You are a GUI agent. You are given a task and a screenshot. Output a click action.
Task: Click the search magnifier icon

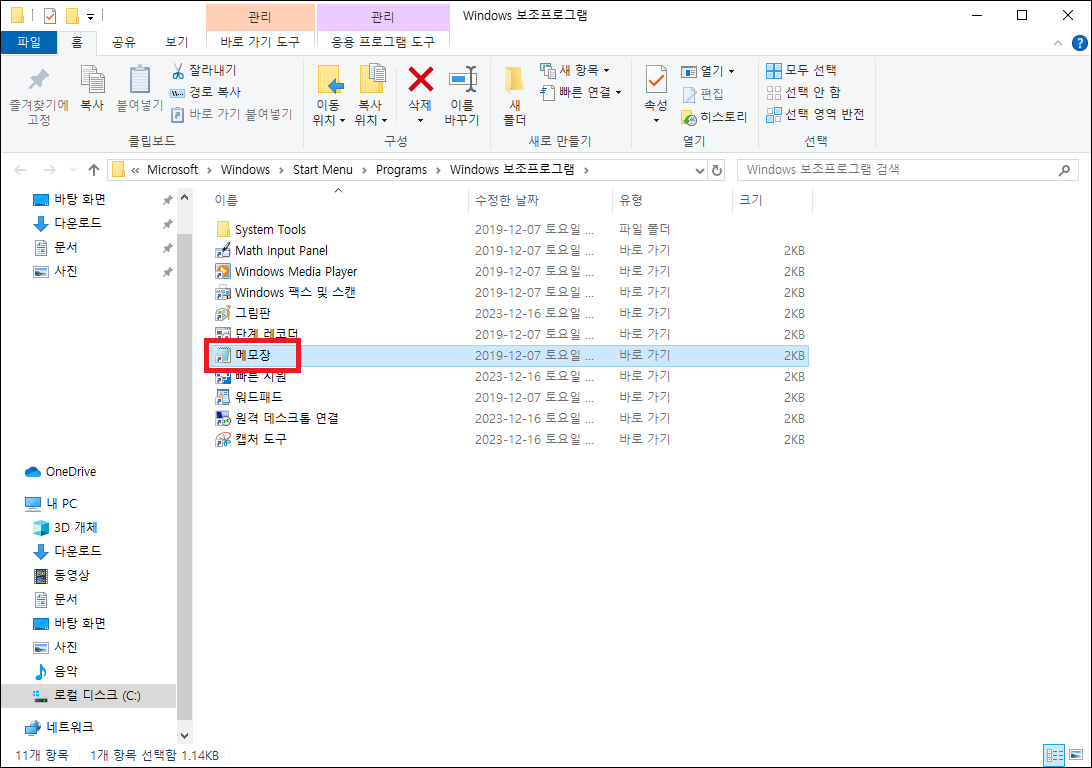tap(1064, 170)
